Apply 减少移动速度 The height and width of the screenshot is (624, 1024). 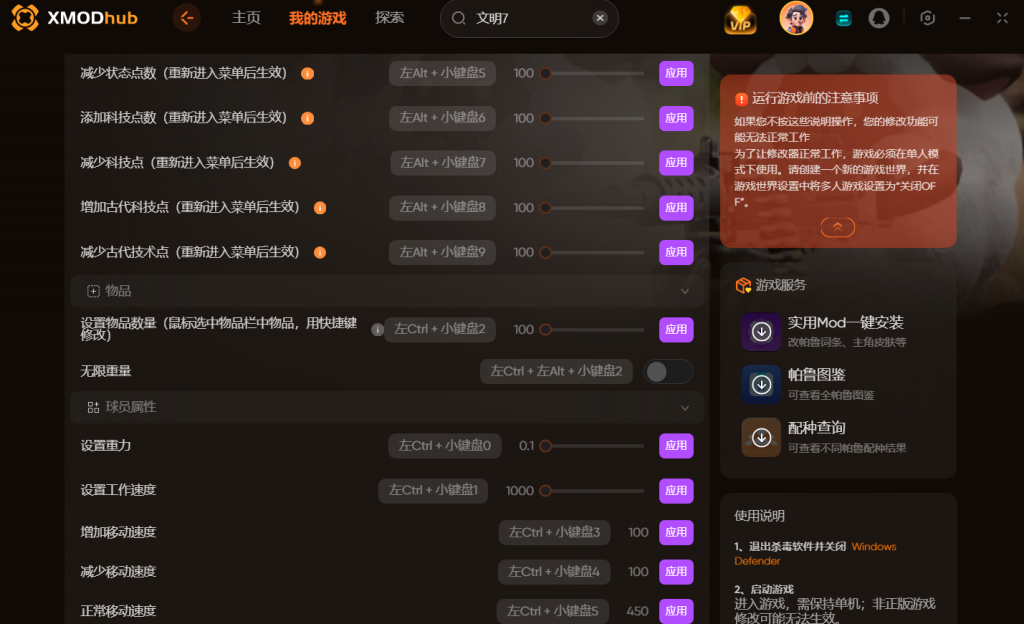coord(676,572)
